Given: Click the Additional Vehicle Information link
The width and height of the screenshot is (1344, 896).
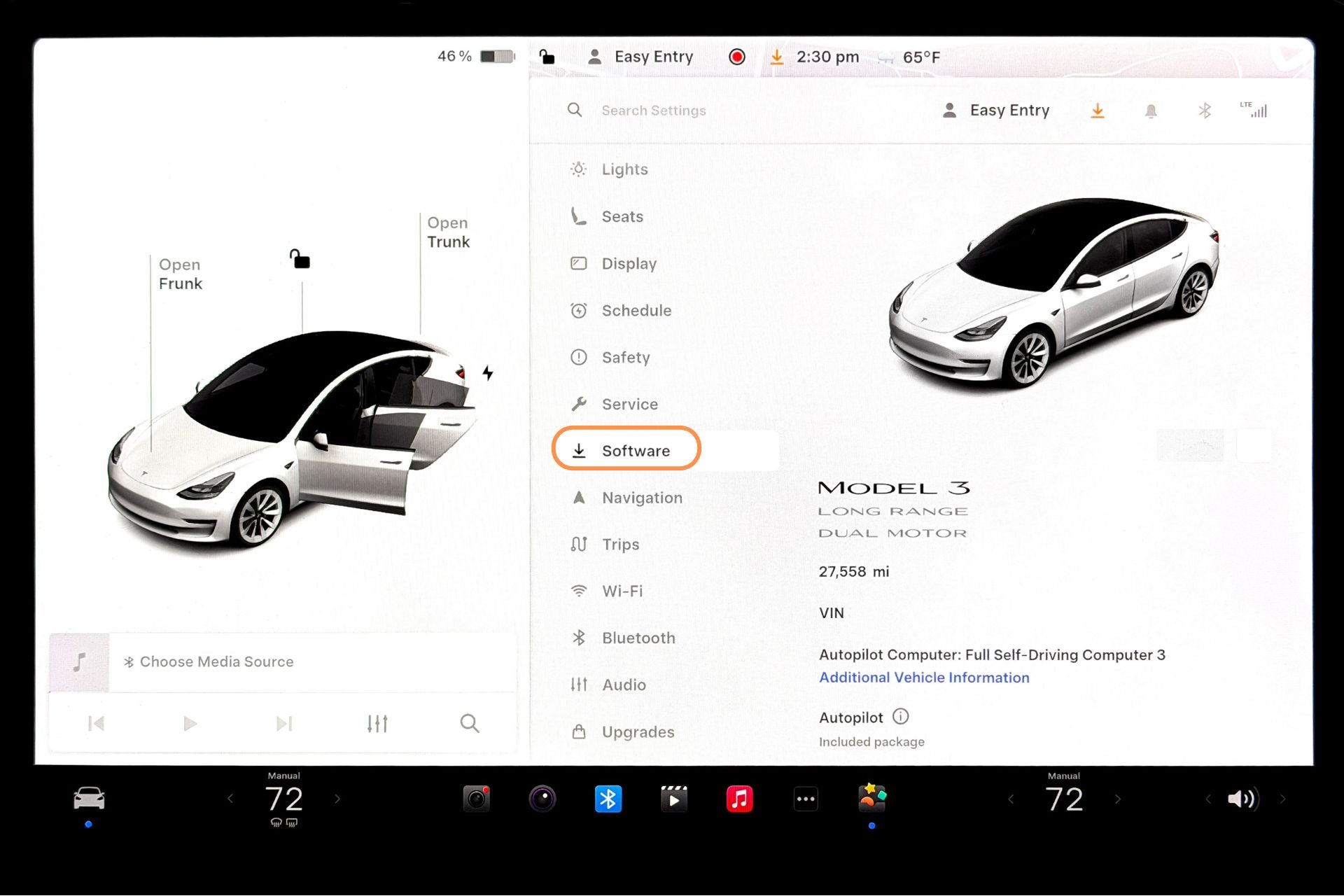Looking at the screenshot, I should point(924,677).
